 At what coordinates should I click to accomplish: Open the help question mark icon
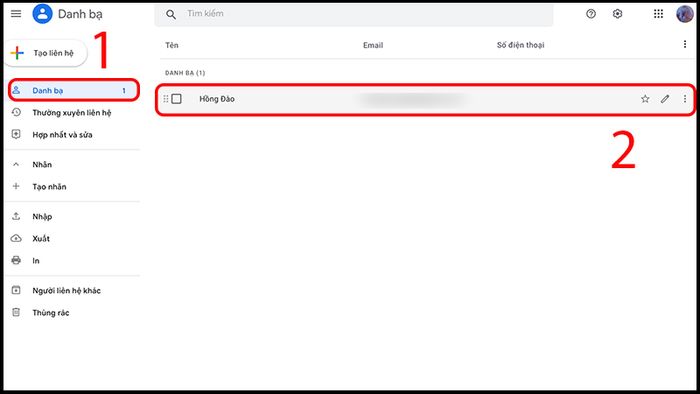click(x=591, y=14)
